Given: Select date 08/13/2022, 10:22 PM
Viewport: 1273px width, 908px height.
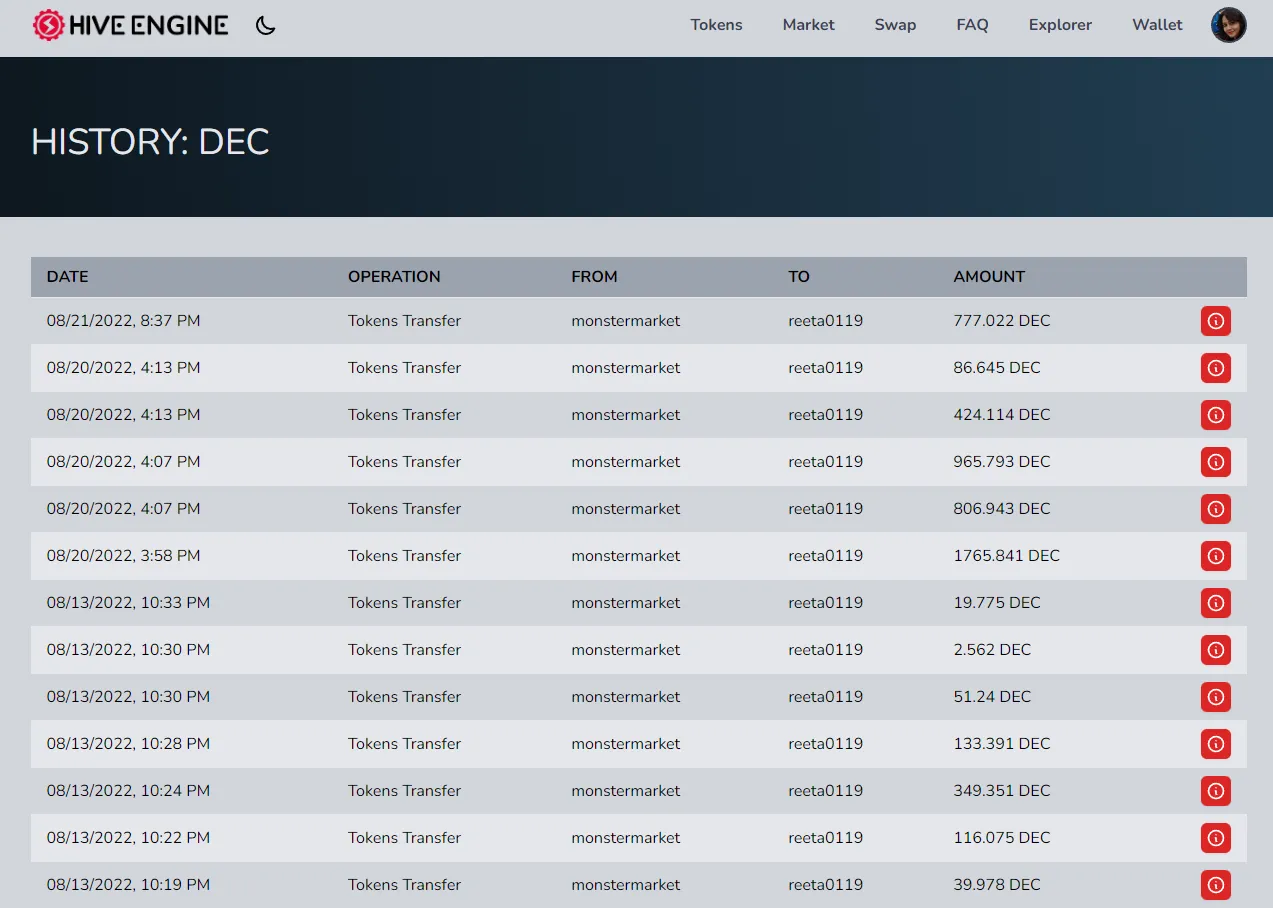Looking at the screenshot, I should coord(128,838).
